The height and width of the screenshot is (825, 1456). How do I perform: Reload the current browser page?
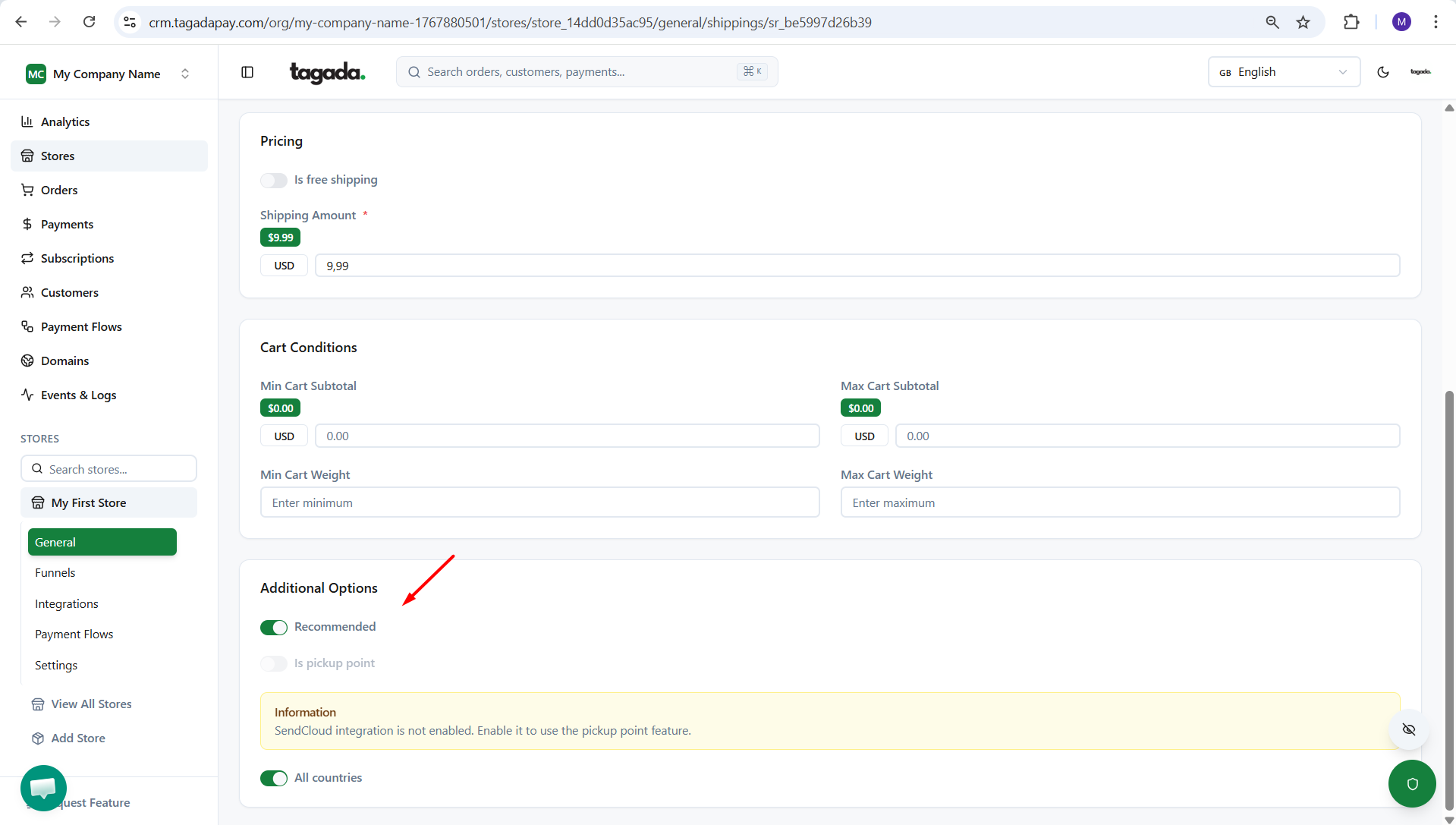90,22
